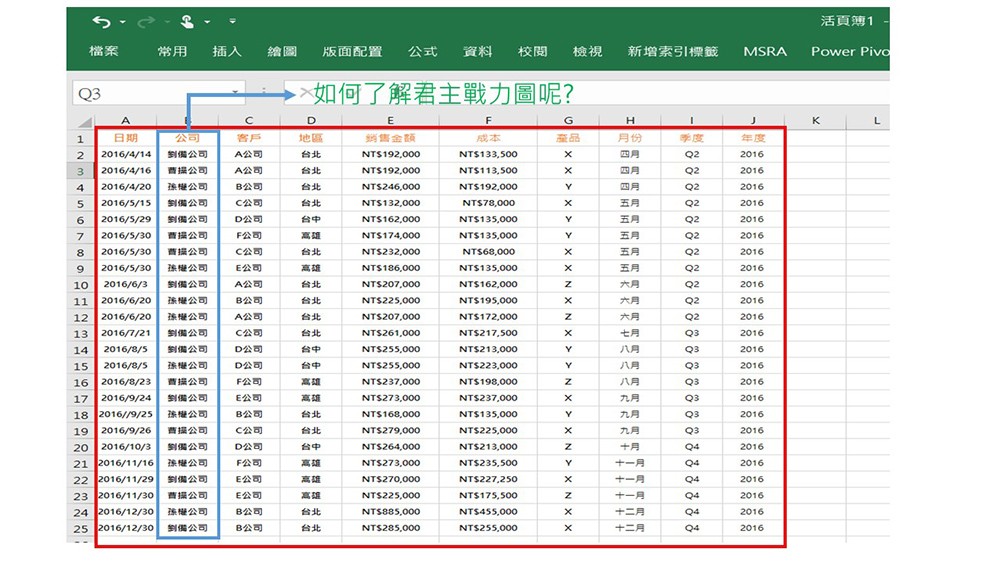Image resolution: width=1000 pixels, height=563 pixels.
Task: Click the 日期 header cell
Action: coord(126,138)
